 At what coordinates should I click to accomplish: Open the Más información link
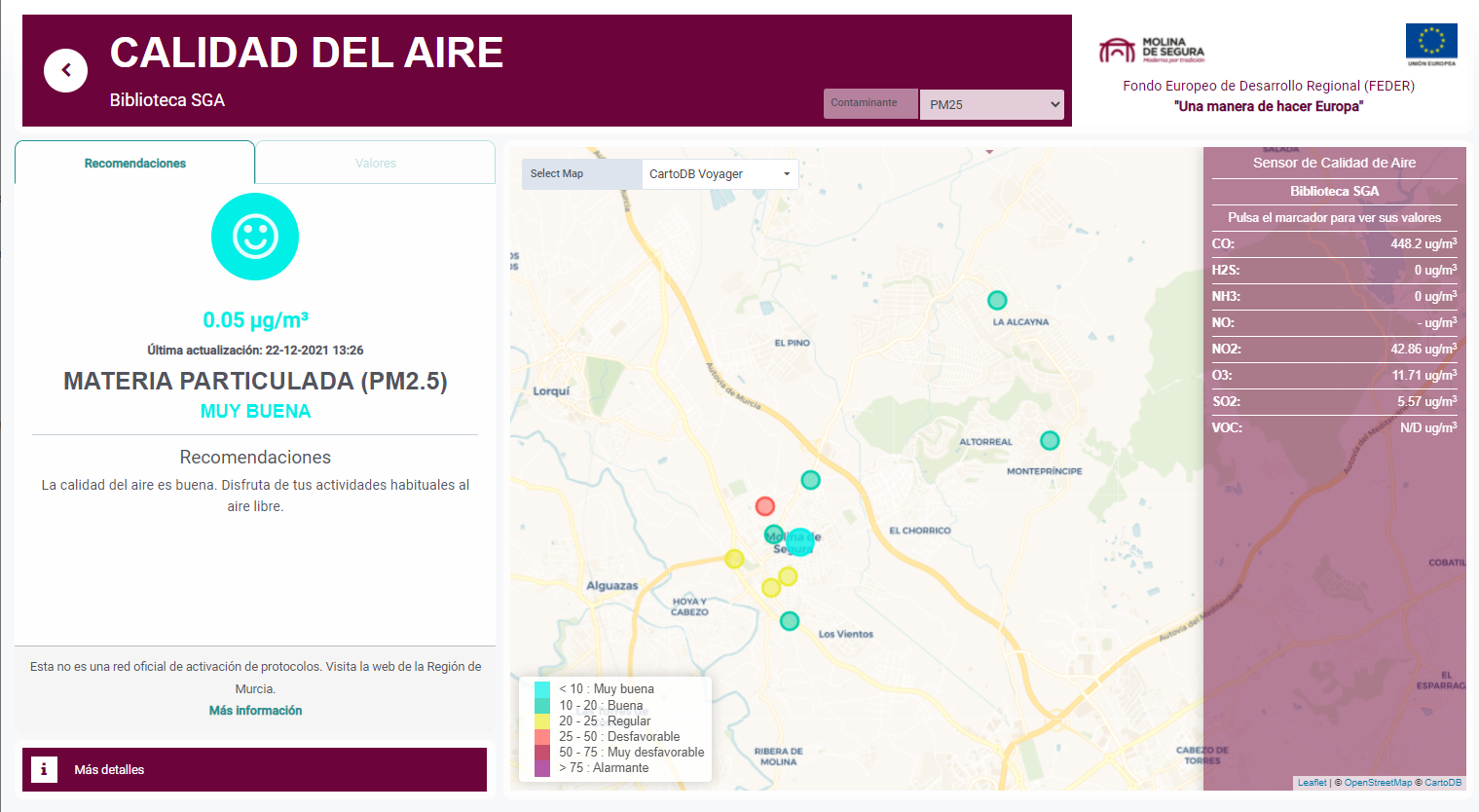click(255, 711)
